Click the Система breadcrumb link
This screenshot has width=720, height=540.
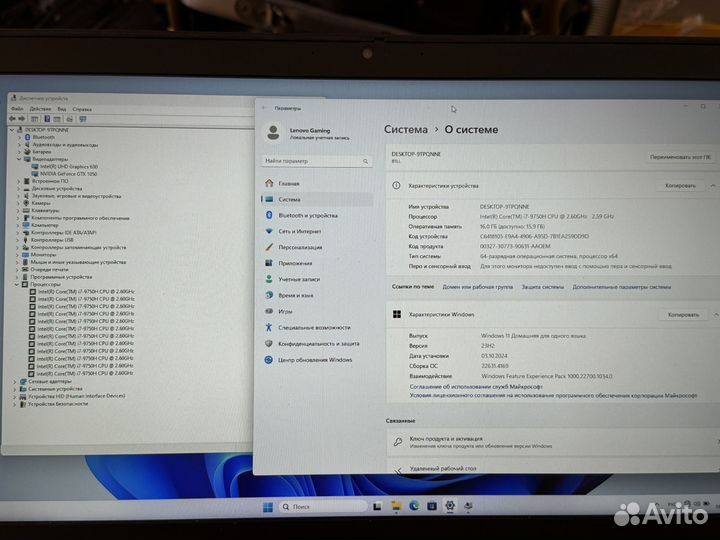pos(406,129)
